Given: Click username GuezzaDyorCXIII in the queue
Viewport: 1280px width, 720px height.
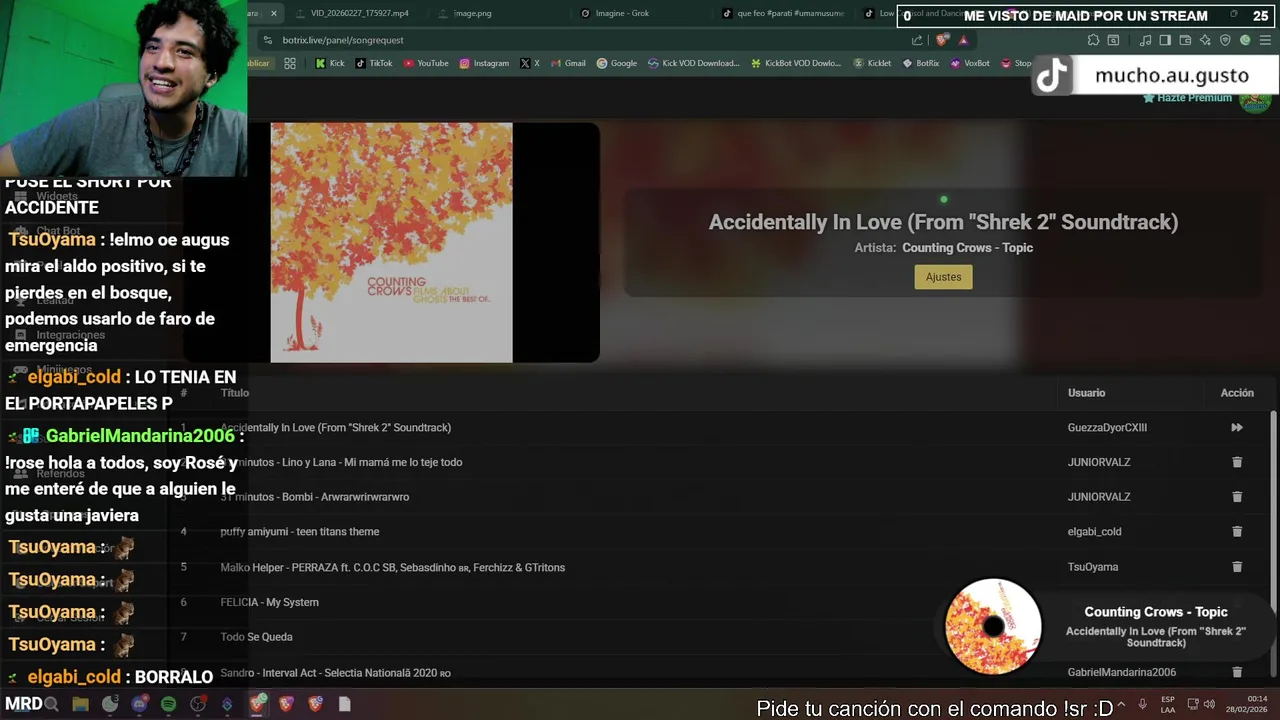Looking at the screenshot, I should point(1107,427).
